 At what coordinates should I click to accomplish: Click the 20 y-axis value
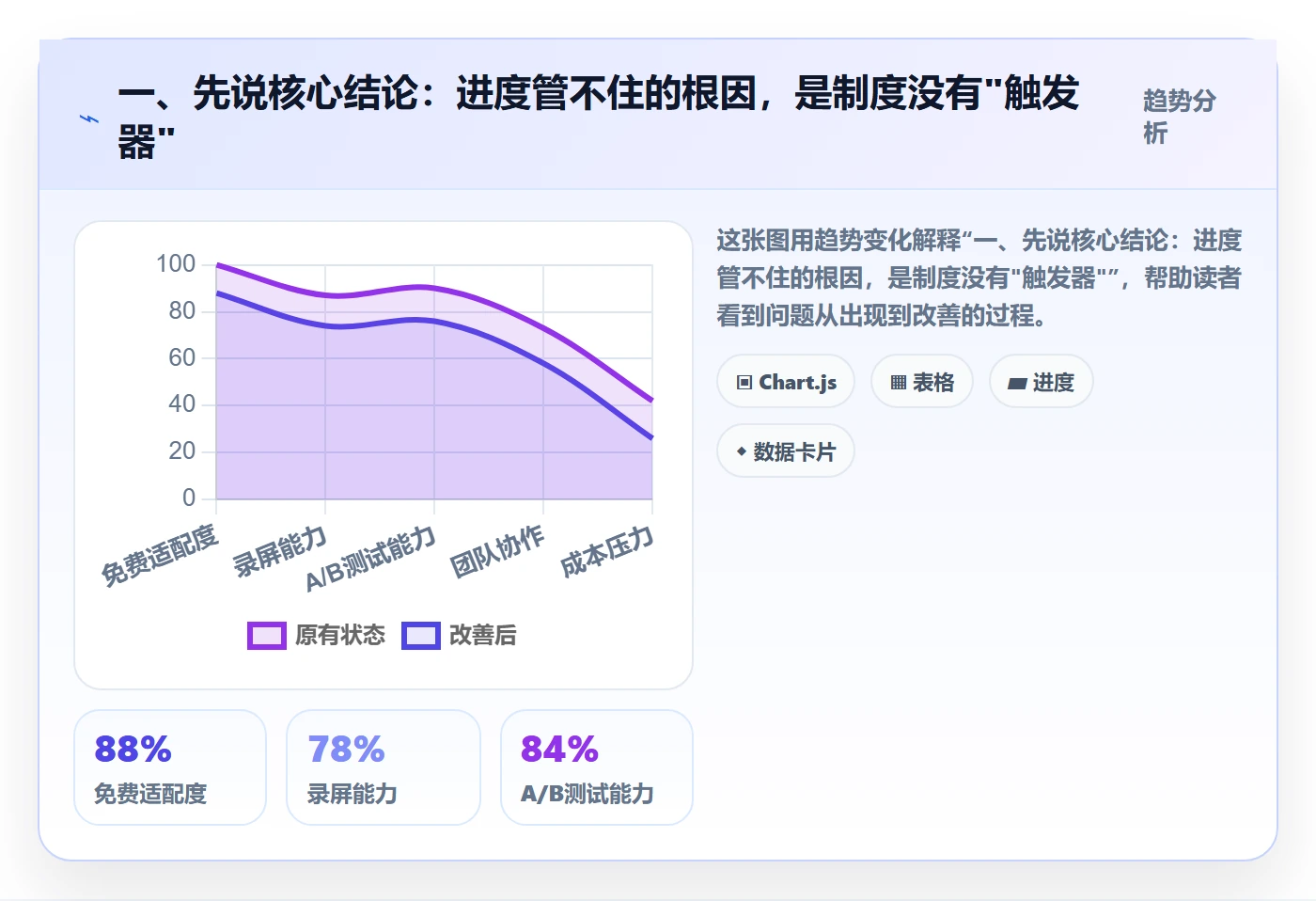(x=182, y=451)
